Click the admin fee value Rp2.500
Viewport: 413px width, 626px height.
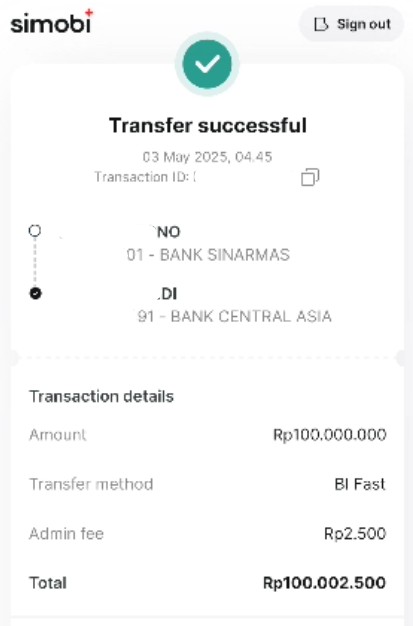355,534
